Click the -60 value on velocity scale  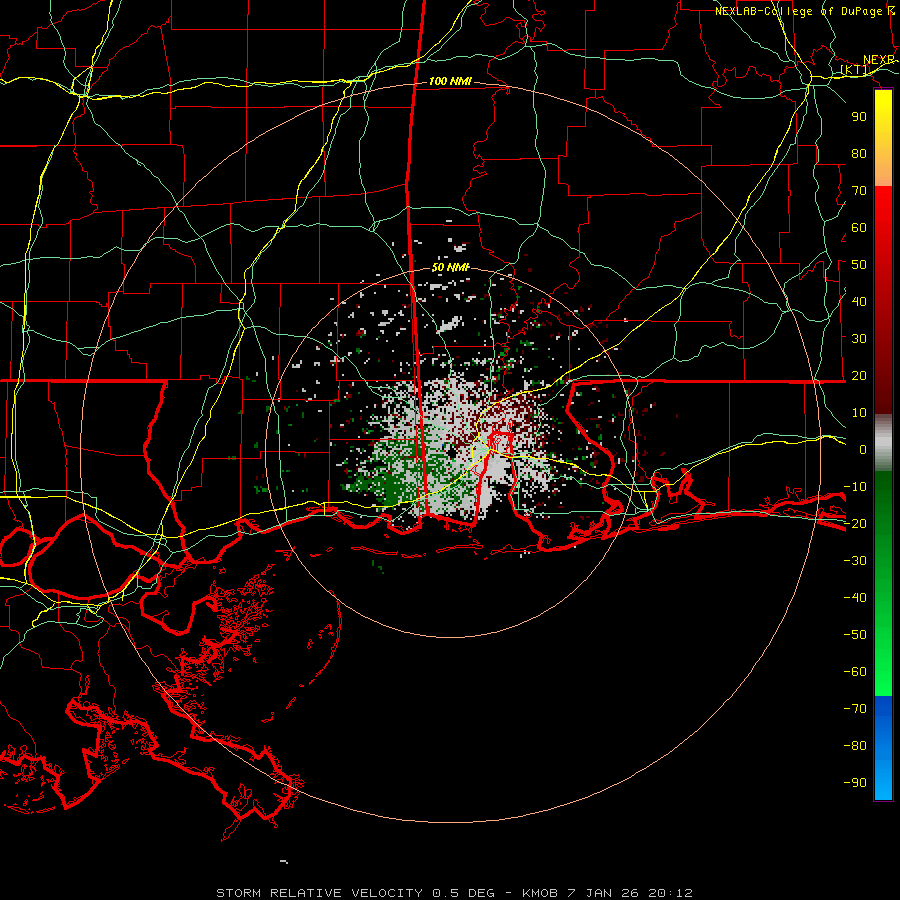tap(855, 672)
